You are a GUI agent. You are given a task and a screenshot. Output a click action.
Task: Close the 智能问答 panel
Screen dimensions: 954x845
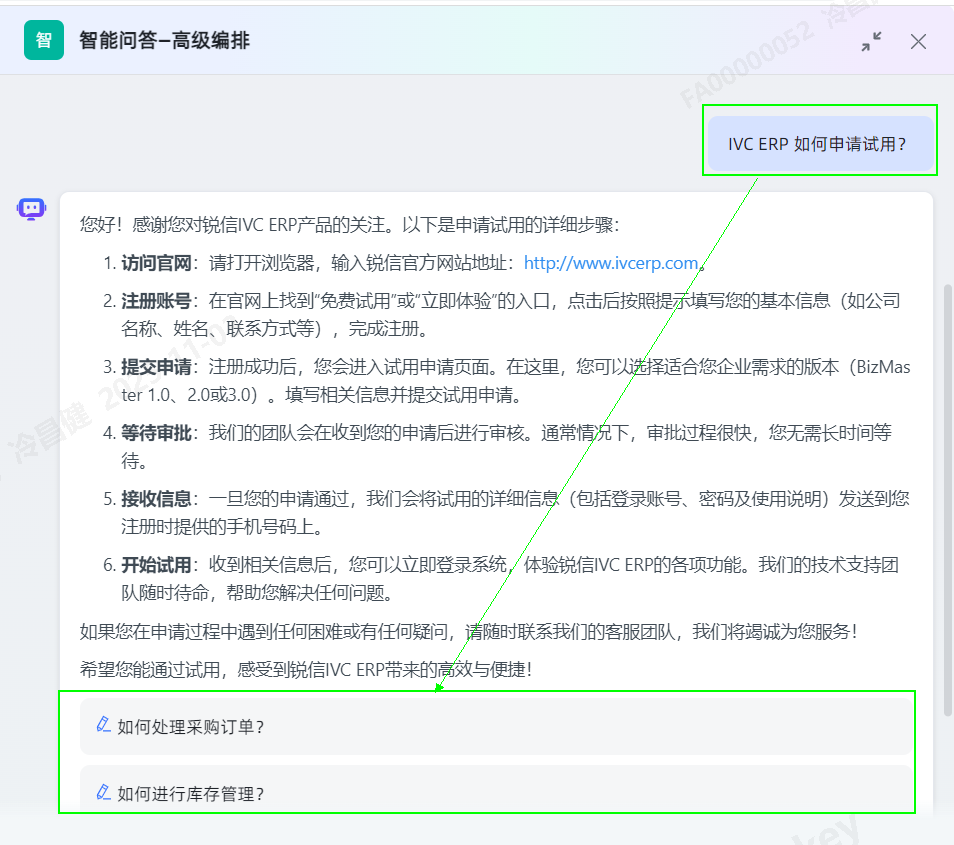[x=918, y=41]
